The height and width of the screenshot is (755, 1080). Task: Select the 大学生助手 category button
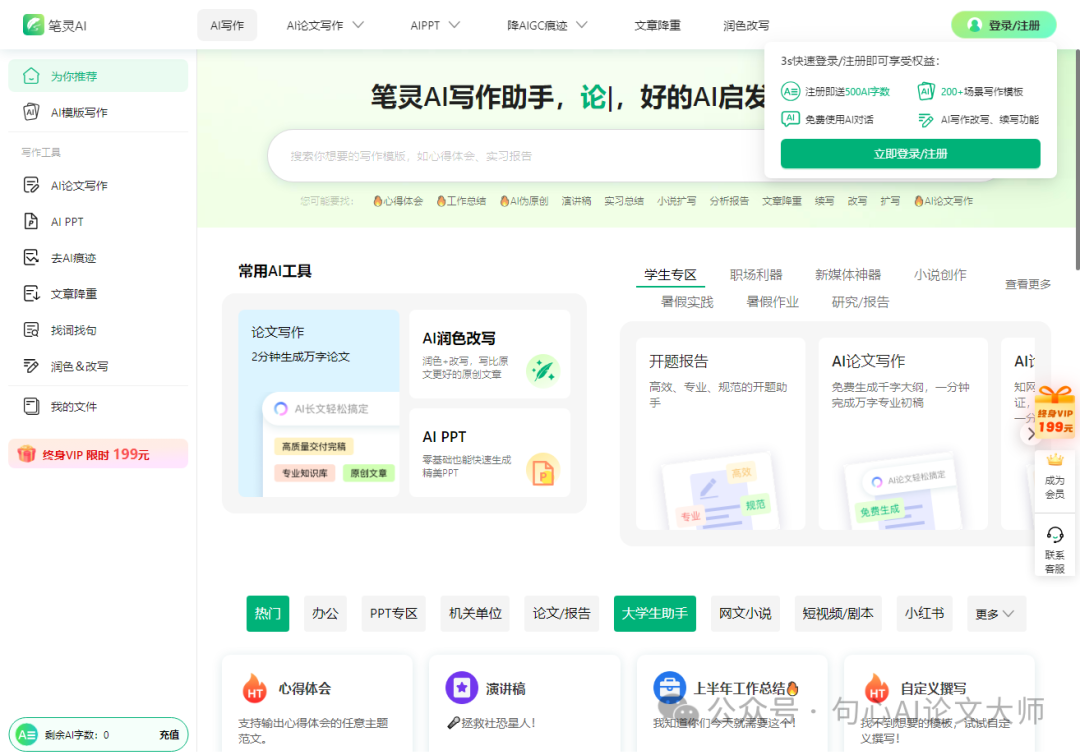pos(654,613)
